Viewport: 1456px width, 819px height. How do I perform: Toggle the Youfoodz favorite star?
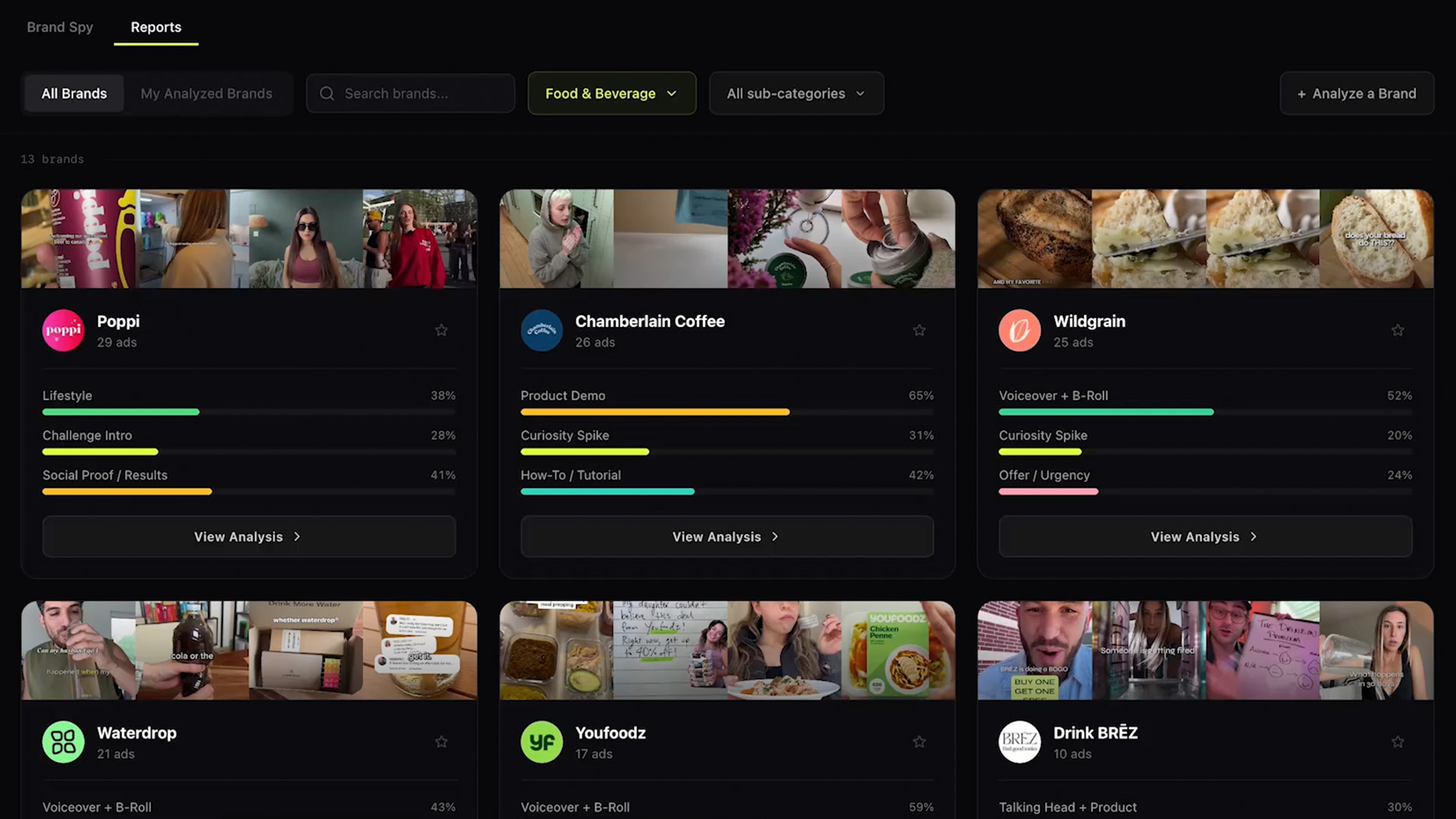click(x=919, y=742)
